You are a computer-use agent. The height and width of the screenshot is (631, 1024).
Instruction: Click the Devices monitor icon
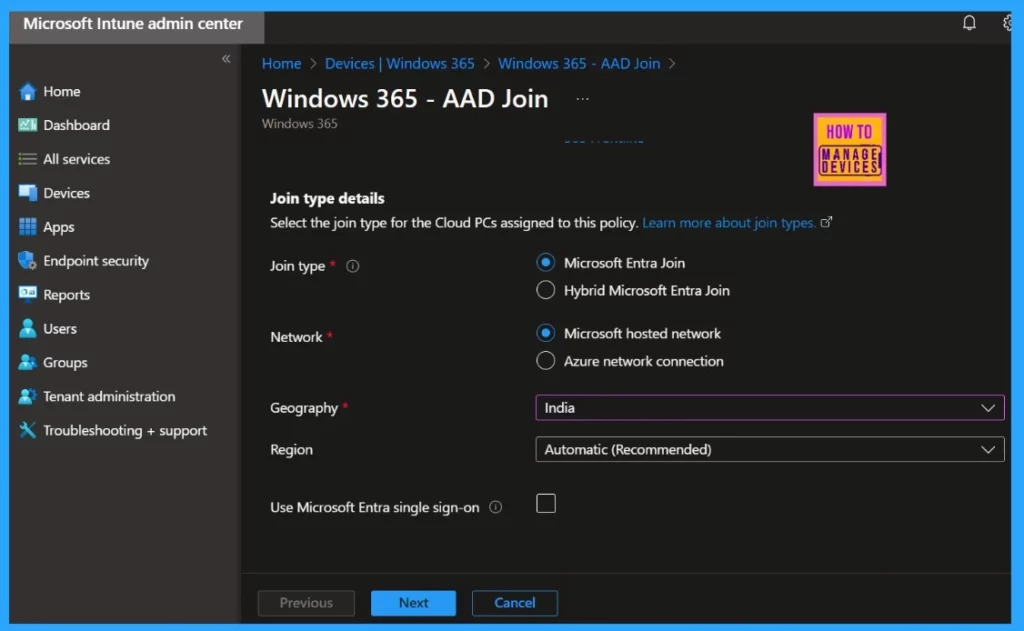pyautogui.click(x=27, y=193)
